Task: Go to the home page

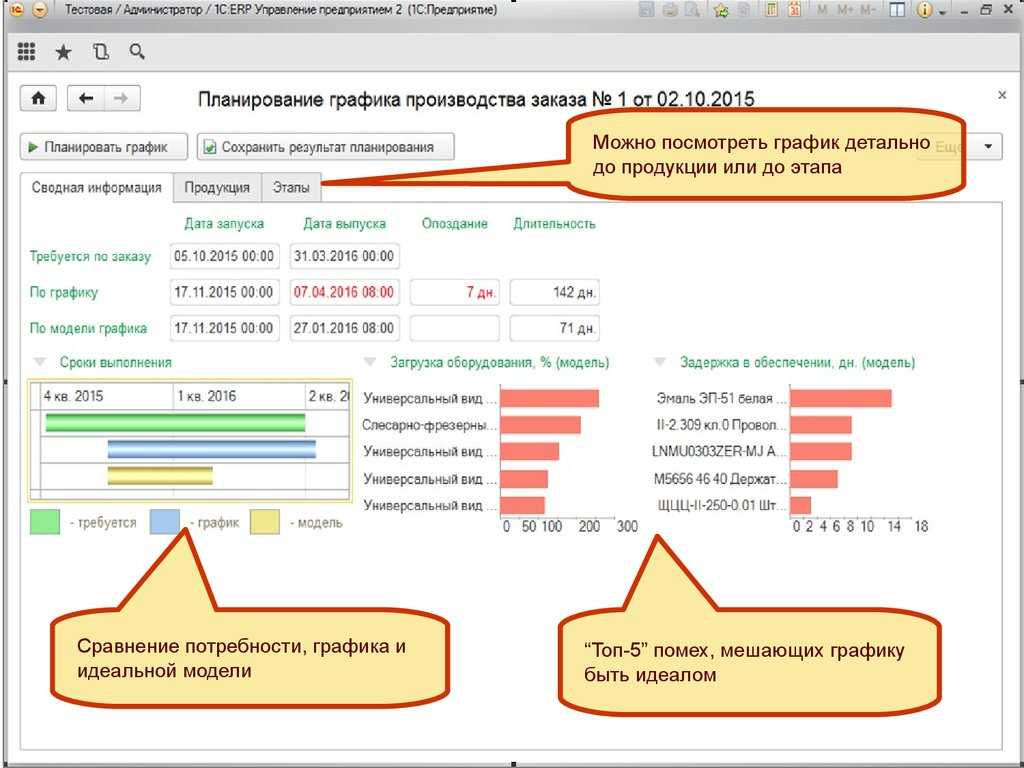Action: [39, 99]
